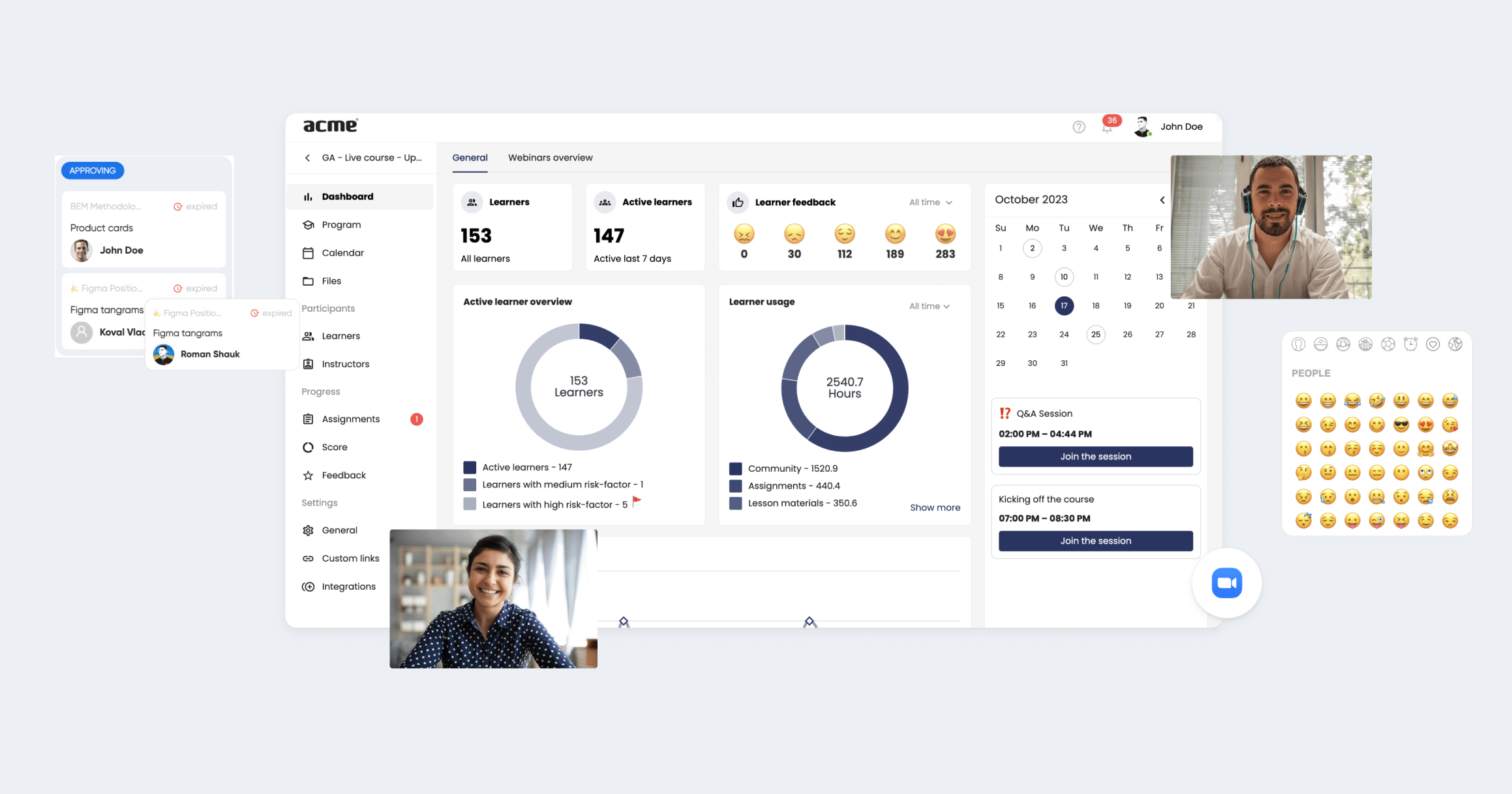
Task: Open the Instructors panel icon
Action: pyautogui.click(x=309, y=363)
